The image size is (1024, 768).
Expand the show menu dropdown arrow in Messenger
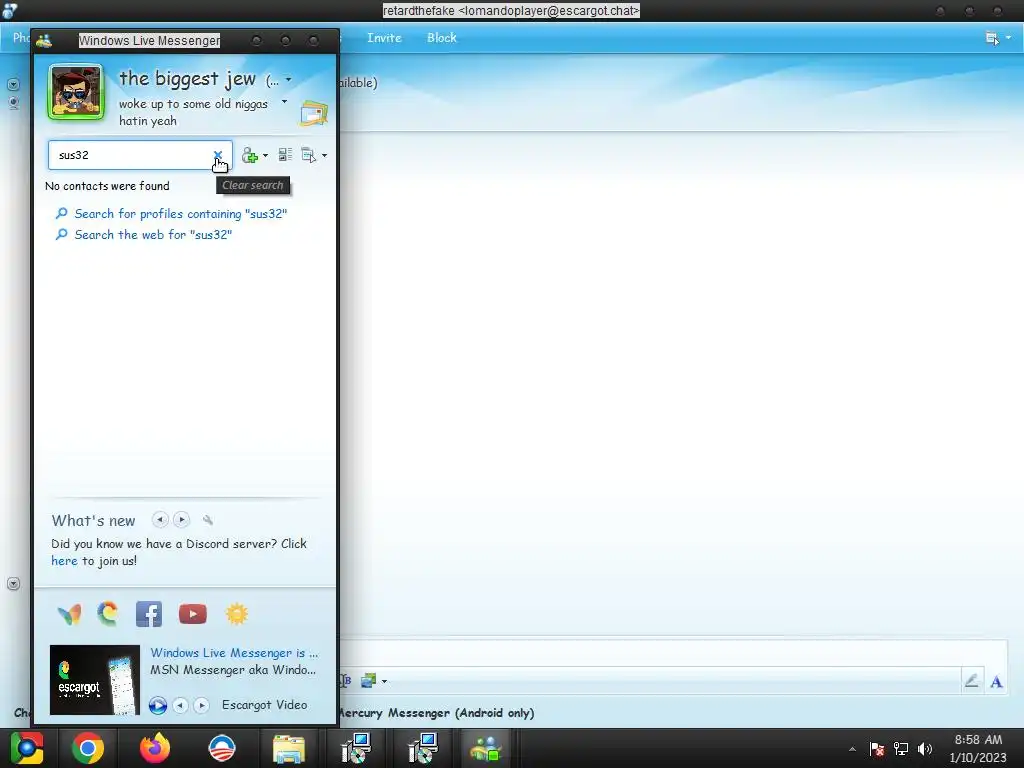coord(325,156)
